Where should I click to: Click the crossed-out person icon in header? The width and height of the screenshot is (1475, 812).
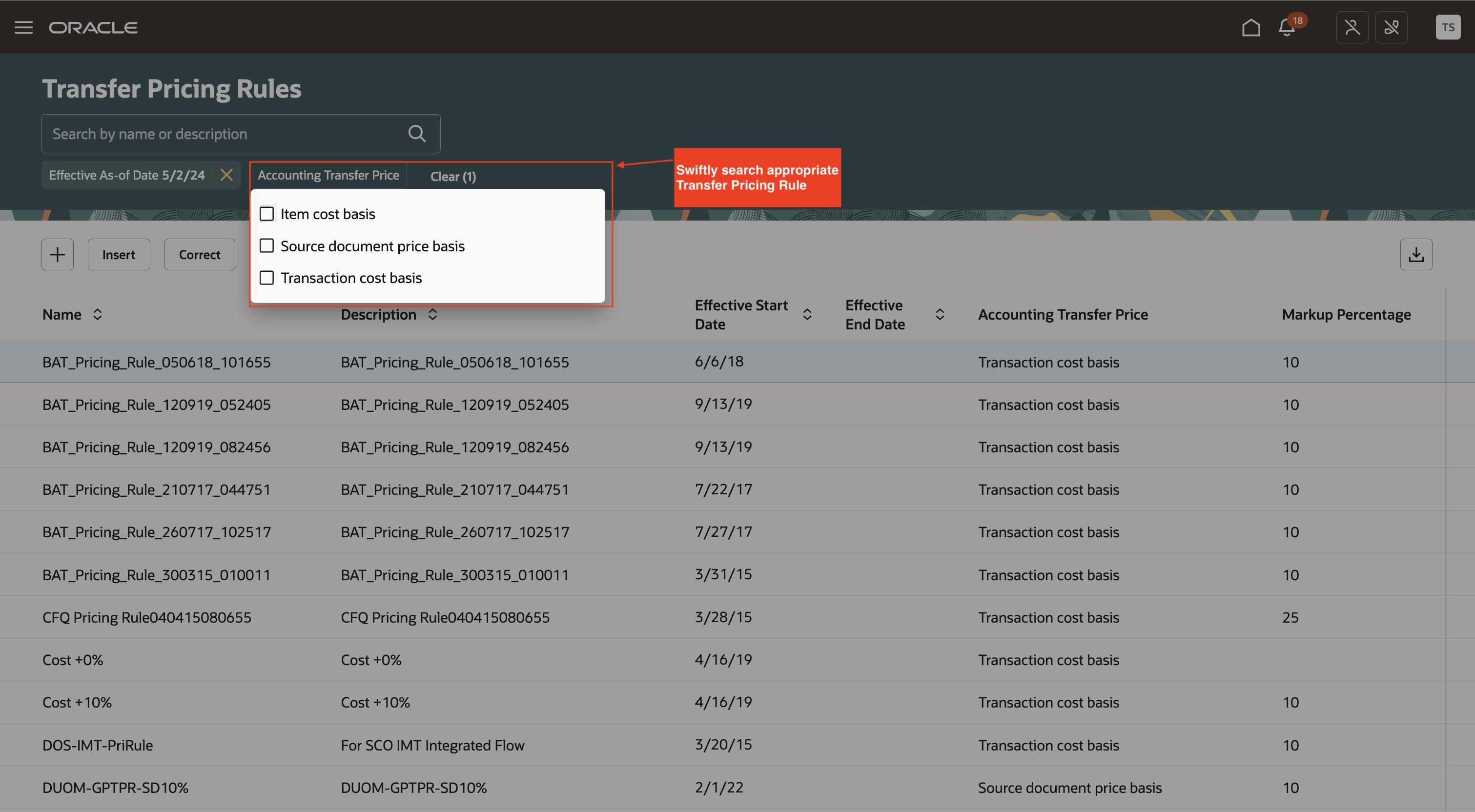(x=1352, y=27)
